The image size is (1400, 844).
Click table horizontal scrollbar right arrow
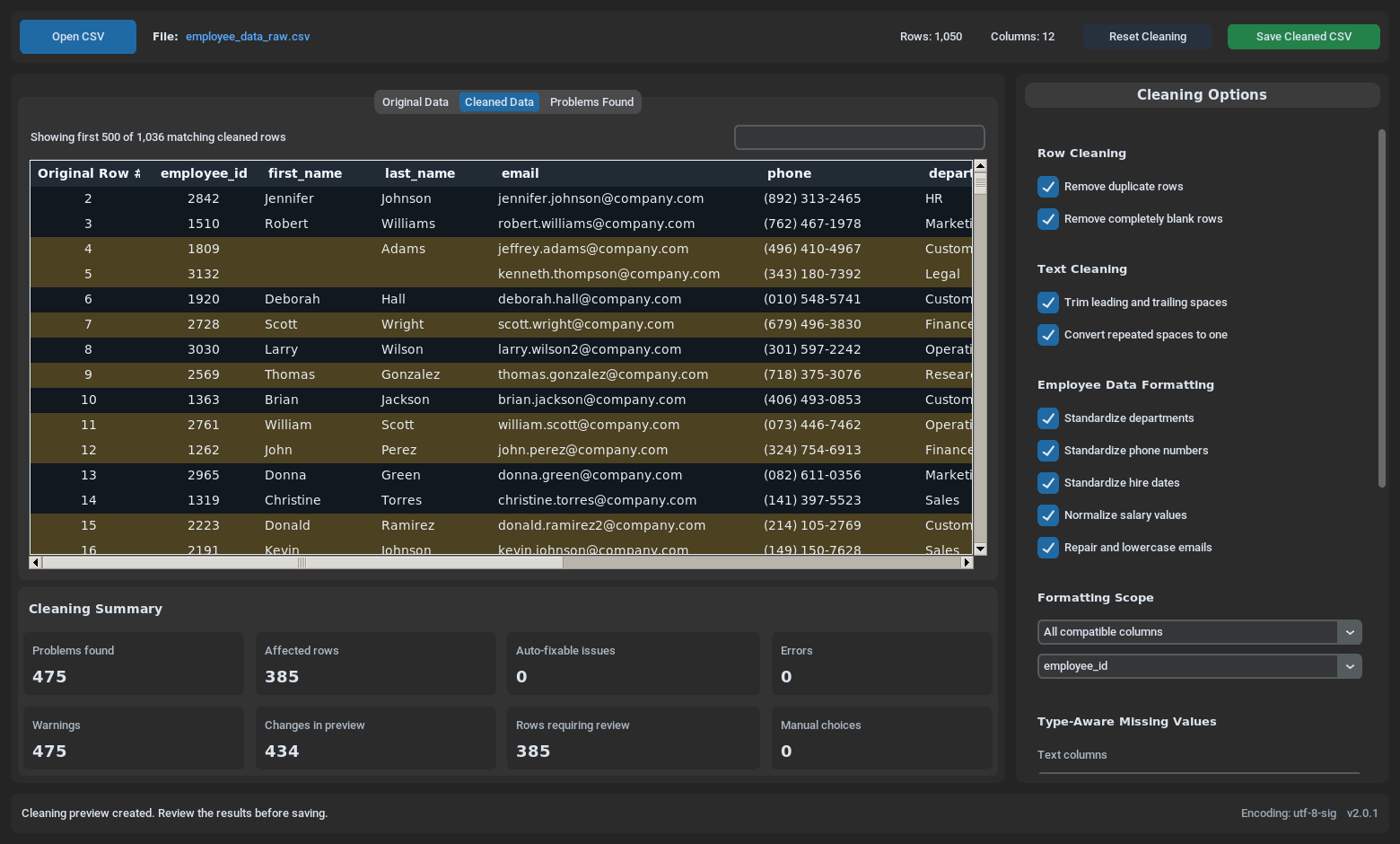[967, 562]
